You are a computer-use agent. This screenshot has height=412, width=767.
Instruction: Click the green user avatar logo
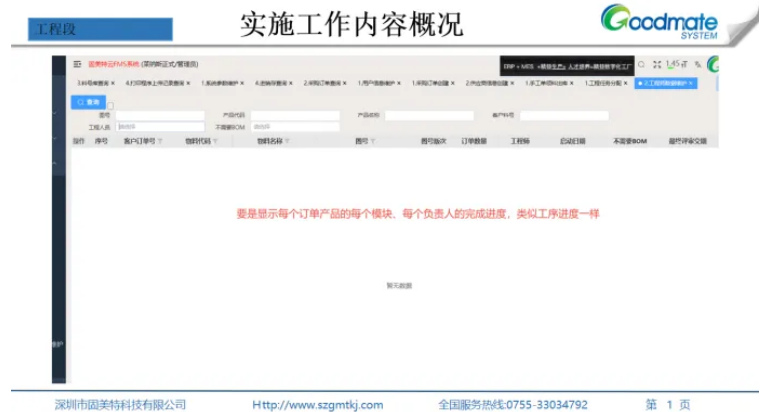click(712, 64)
